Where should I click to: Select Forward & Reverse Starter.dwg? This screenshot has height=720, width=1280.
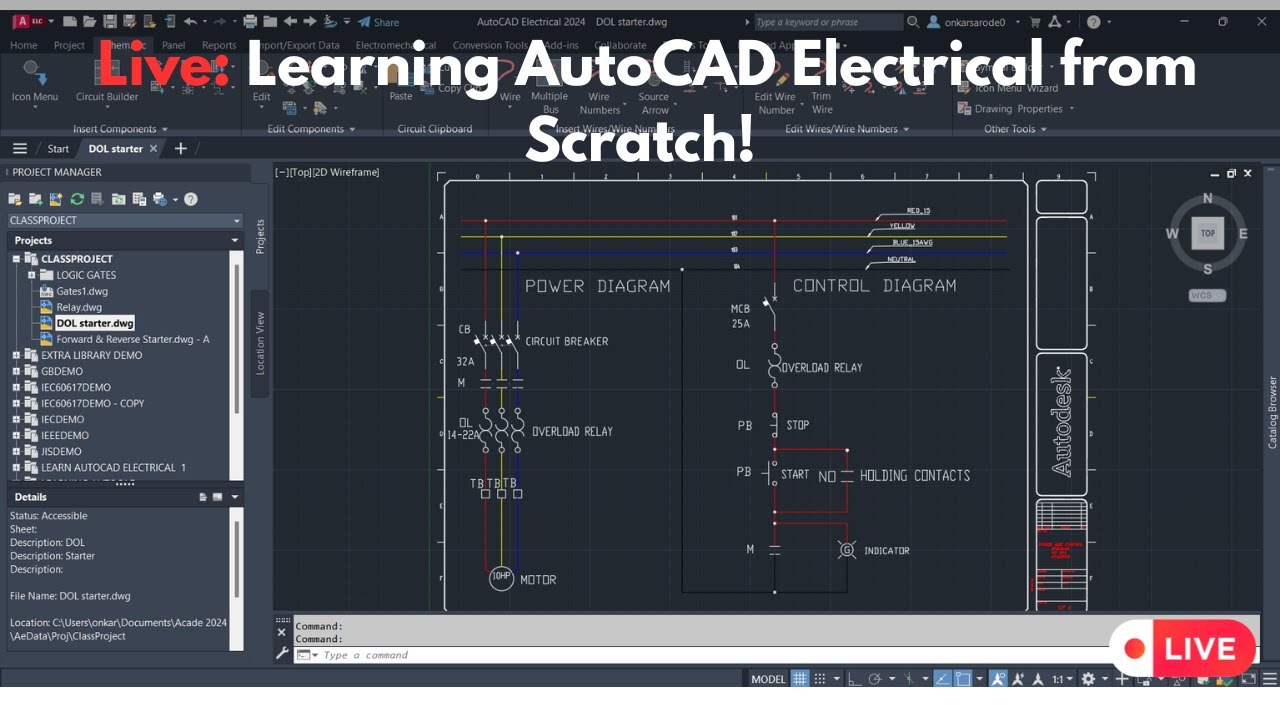pyautogui.click(x=133, y=339)
